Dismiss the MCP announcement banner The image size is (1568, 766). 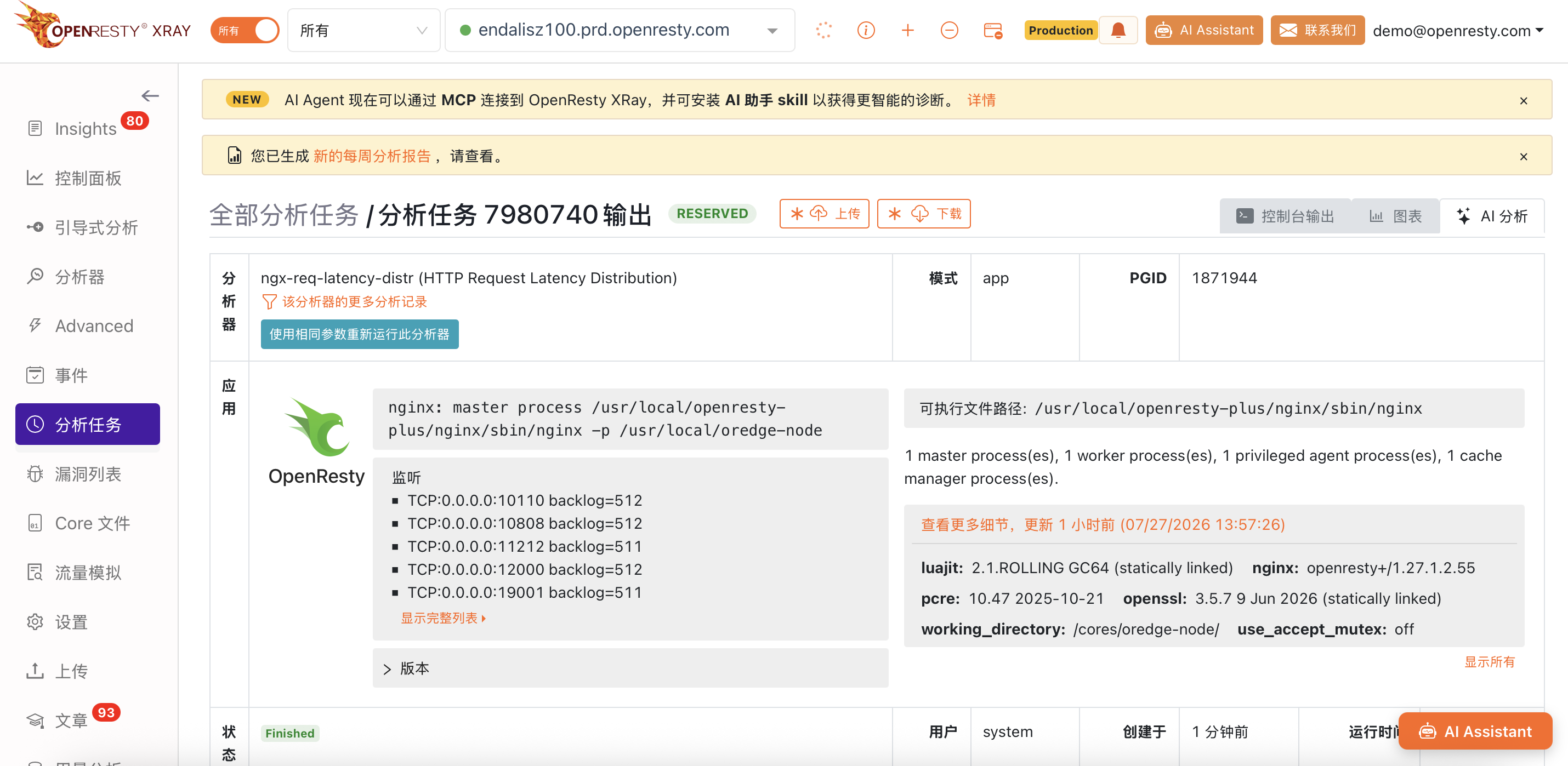coord(1524,100)
